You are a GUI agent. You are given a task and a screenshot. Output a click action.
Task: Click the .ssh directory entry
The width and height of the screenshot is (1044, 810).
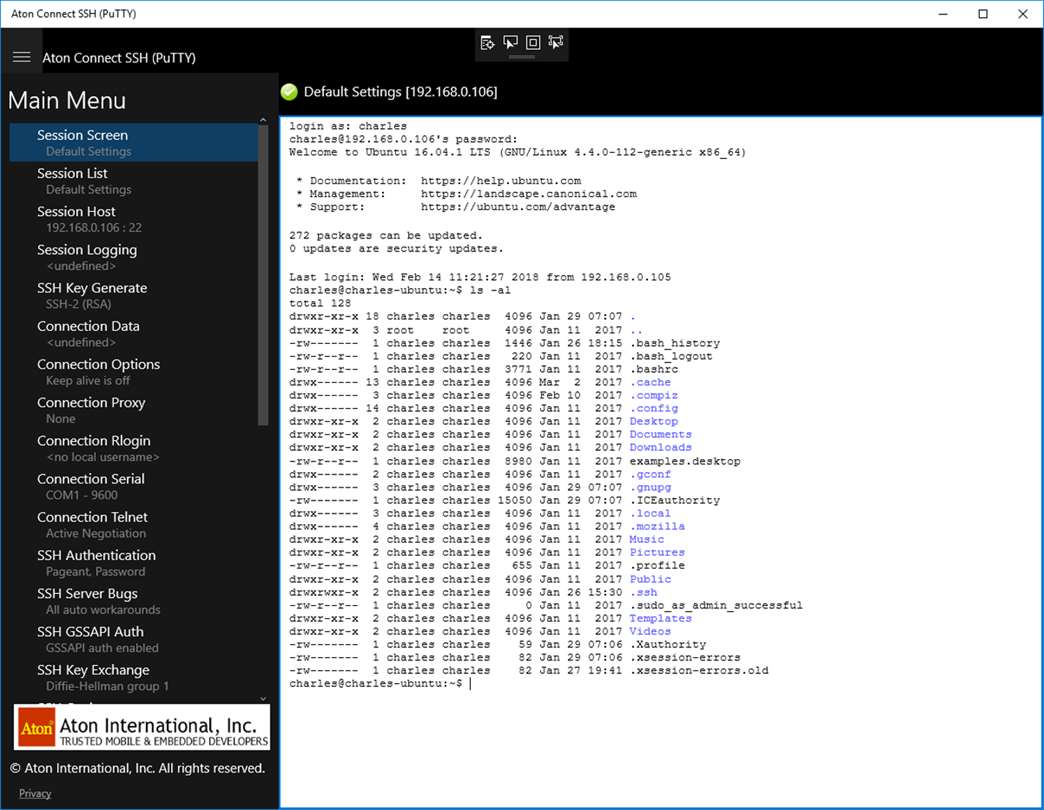tap(643, 592)
